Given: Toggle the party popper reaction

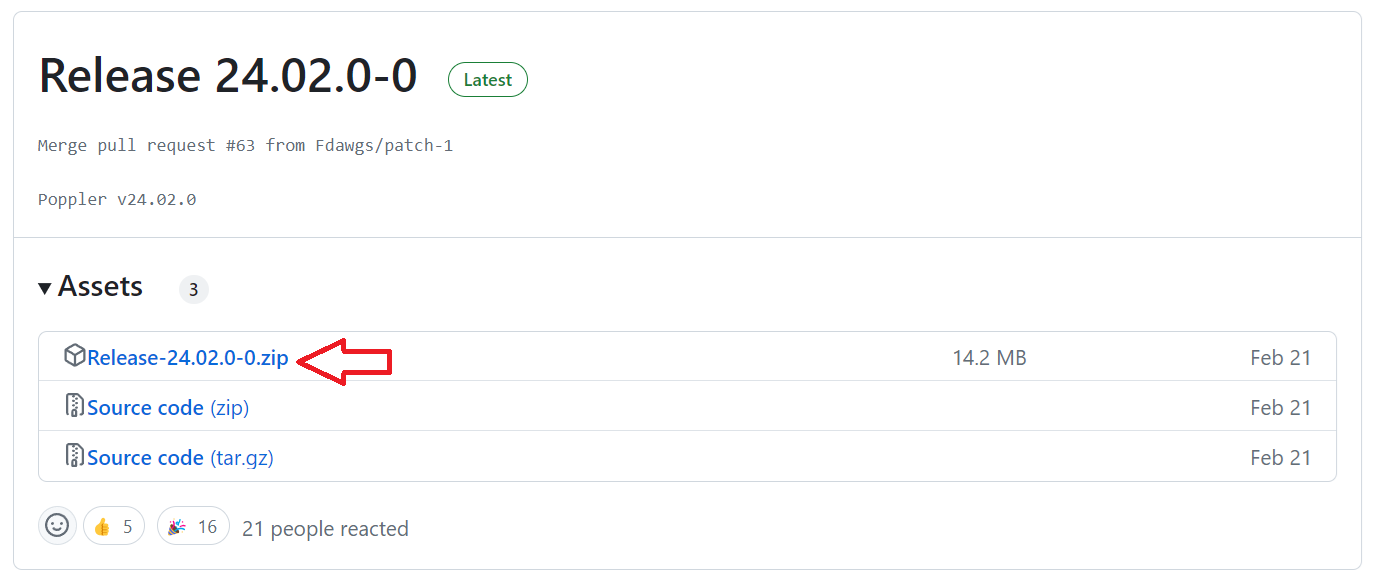Looking at the screenshot, I should tap(193, 526).
